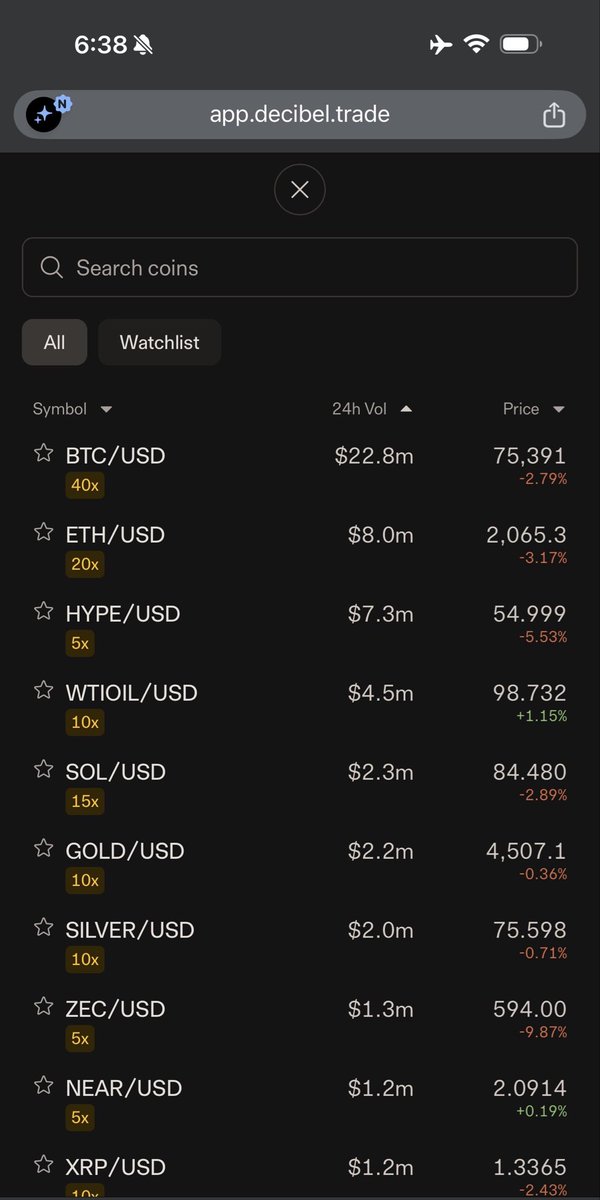
Task: Tap the 40x leverage badge under BTC/USD
Action: pos(85,485)
